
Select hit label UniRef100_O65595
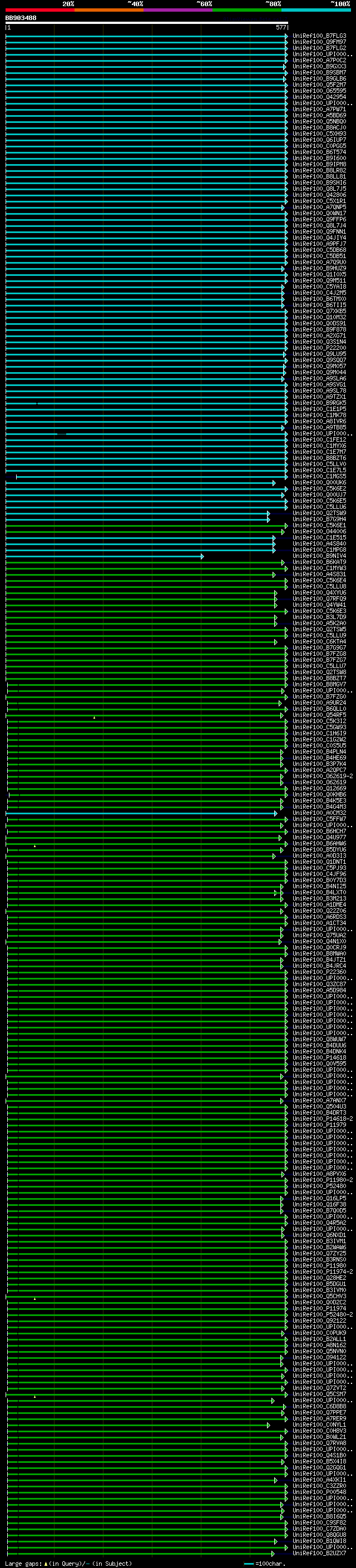point(319,91)
